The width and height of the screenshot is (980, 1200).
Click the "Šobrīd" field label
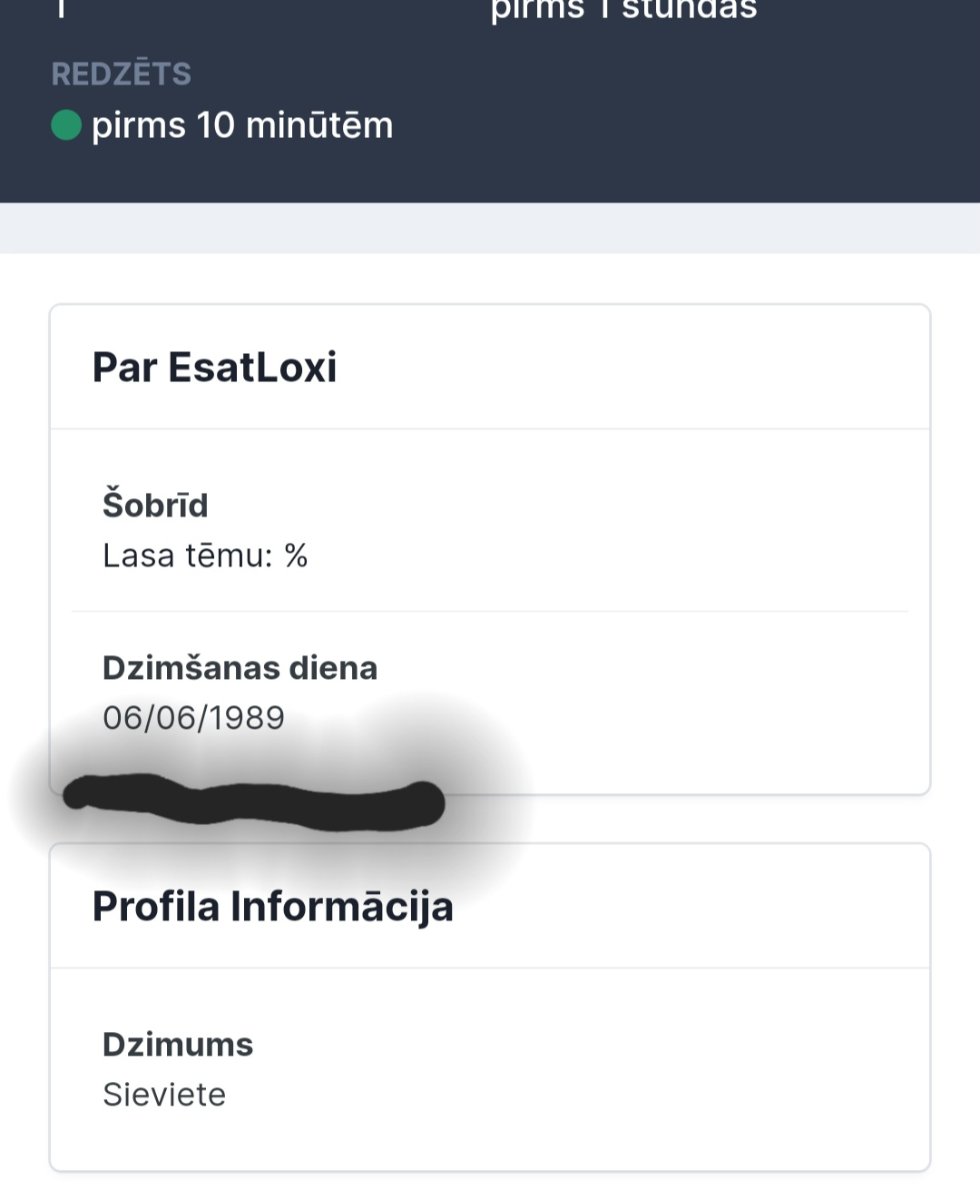tap(155, 505)
